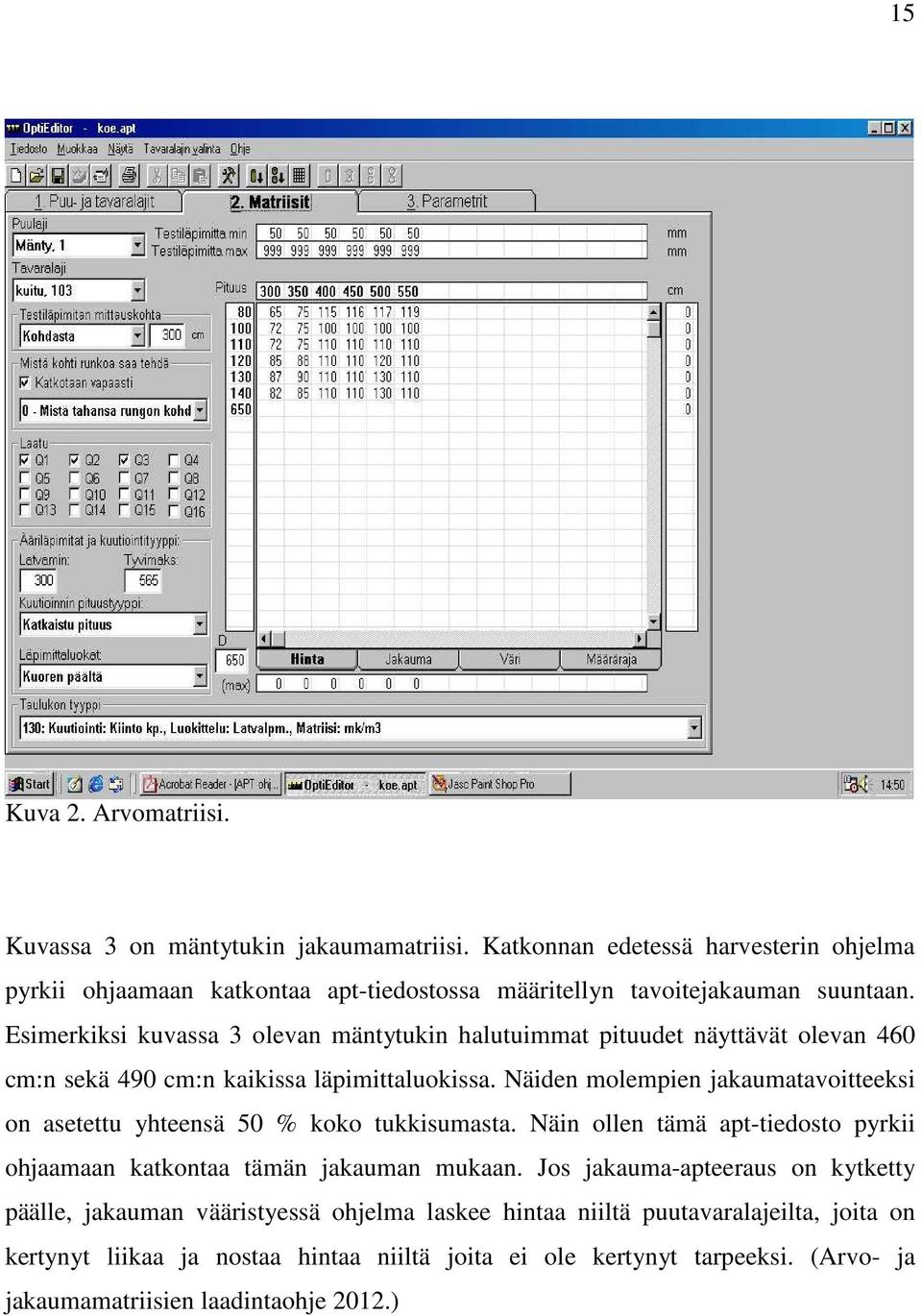The width and height of the screenshot is (922, 1316).
Task: Open the Muokkaa menu
Action: (77, 149)
